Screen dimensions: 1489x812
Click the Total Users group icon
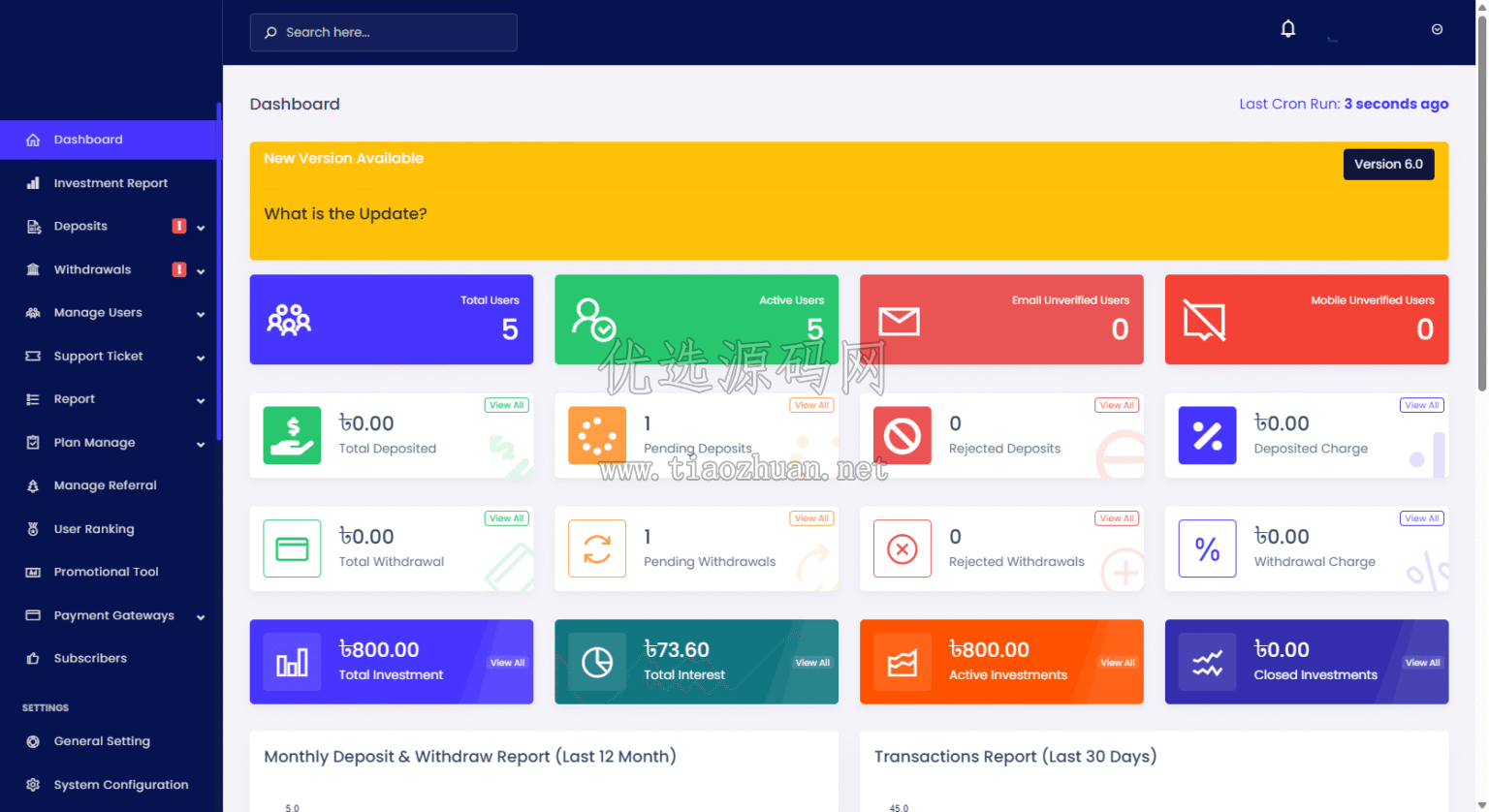(x=289, y=320)
